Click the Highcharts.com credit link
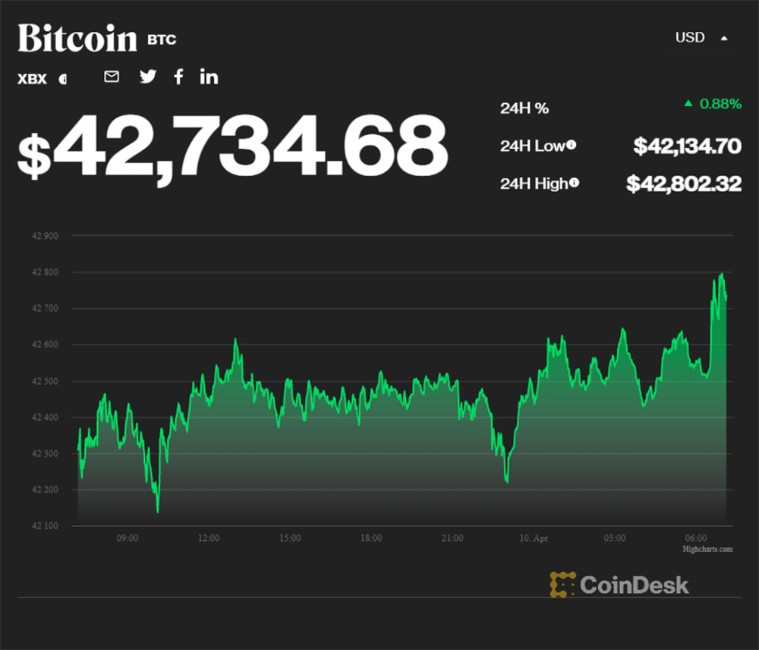 click(x=708, y=549)
